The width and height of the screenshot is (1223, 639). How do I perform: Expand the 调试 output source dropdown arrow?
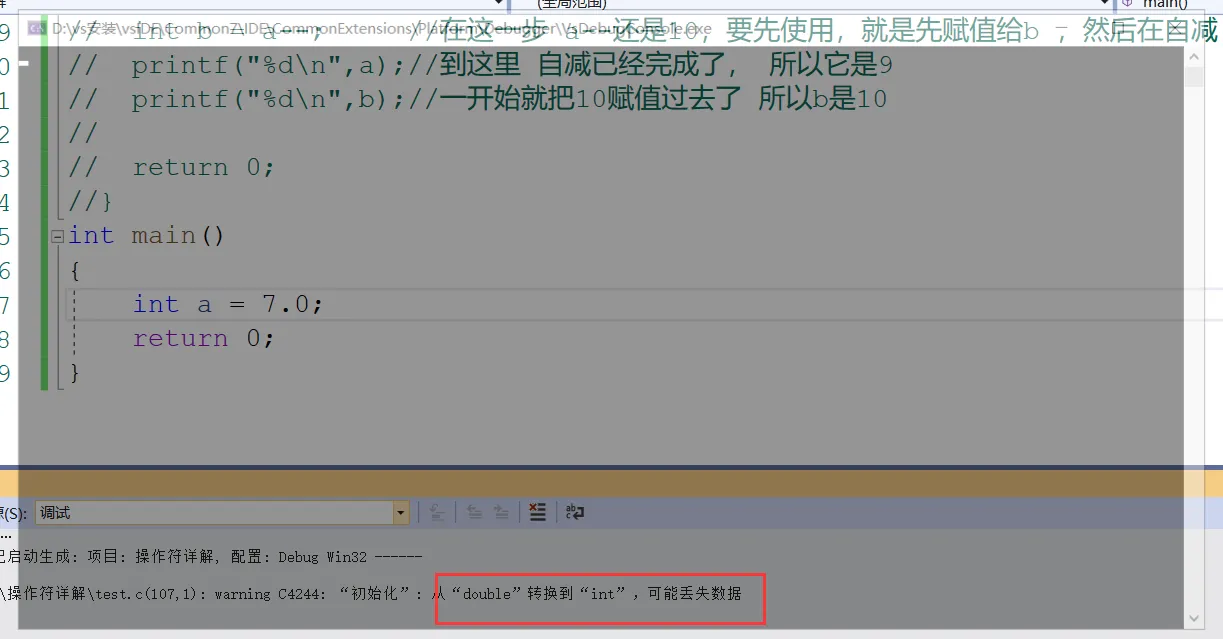coord(401,513)
